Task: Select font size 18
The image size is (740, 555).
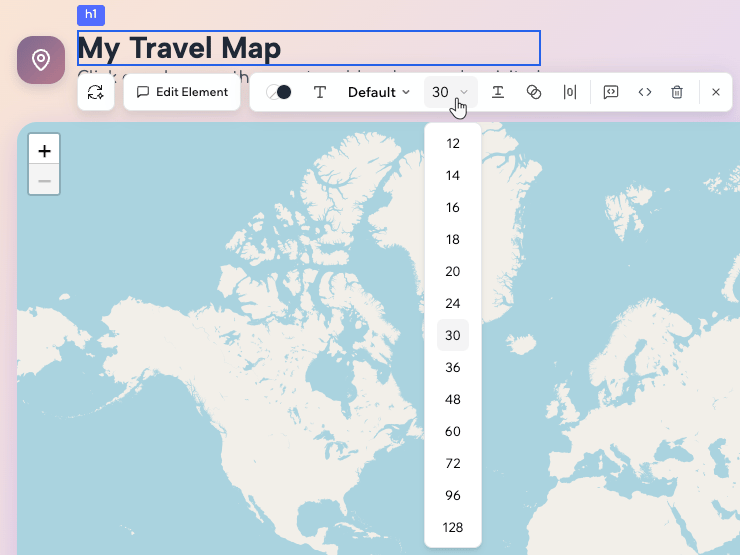Action: click(x=453, y=240)
